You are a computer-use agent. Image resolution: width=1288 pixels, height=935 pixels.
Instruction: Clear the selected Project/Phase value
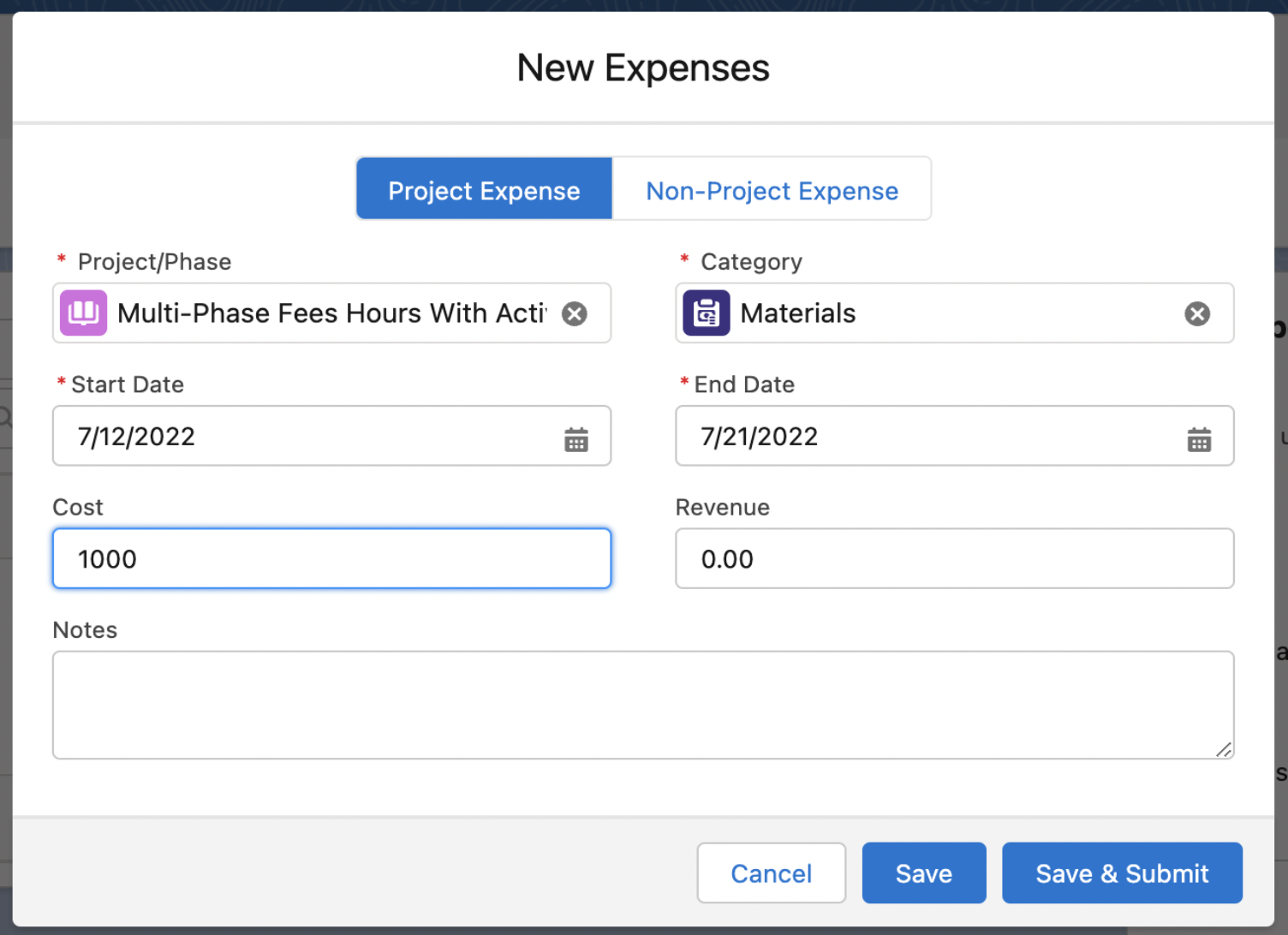coord(574,313)
